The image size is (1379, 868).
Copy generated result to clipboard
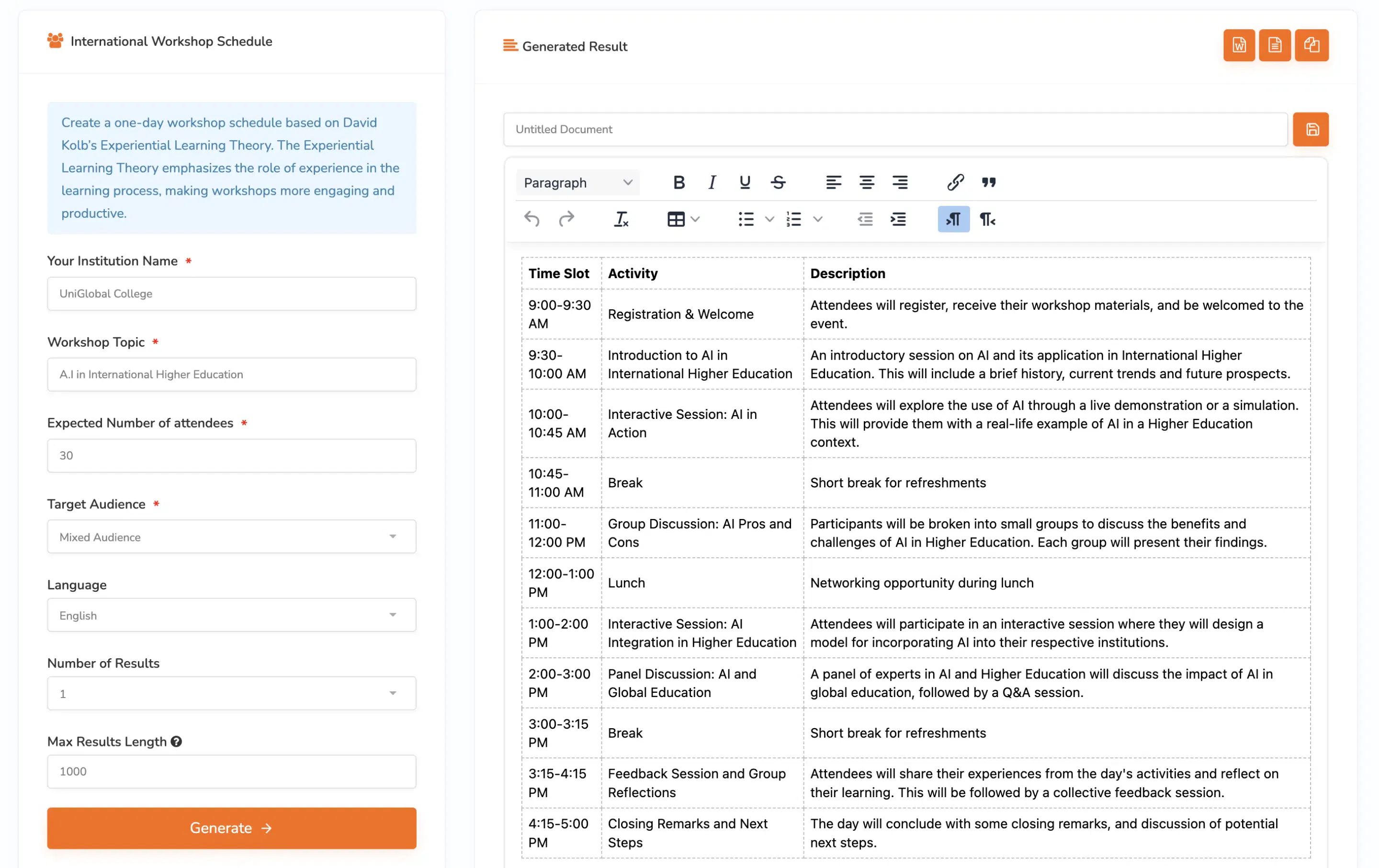(x=1311, y=45)
